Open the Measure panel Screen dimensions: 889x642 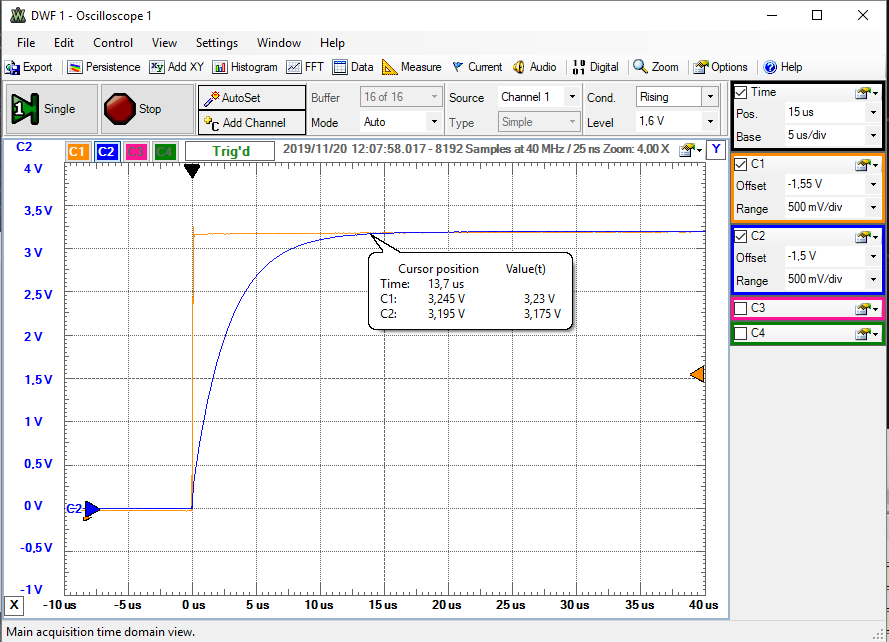point(411,67)
